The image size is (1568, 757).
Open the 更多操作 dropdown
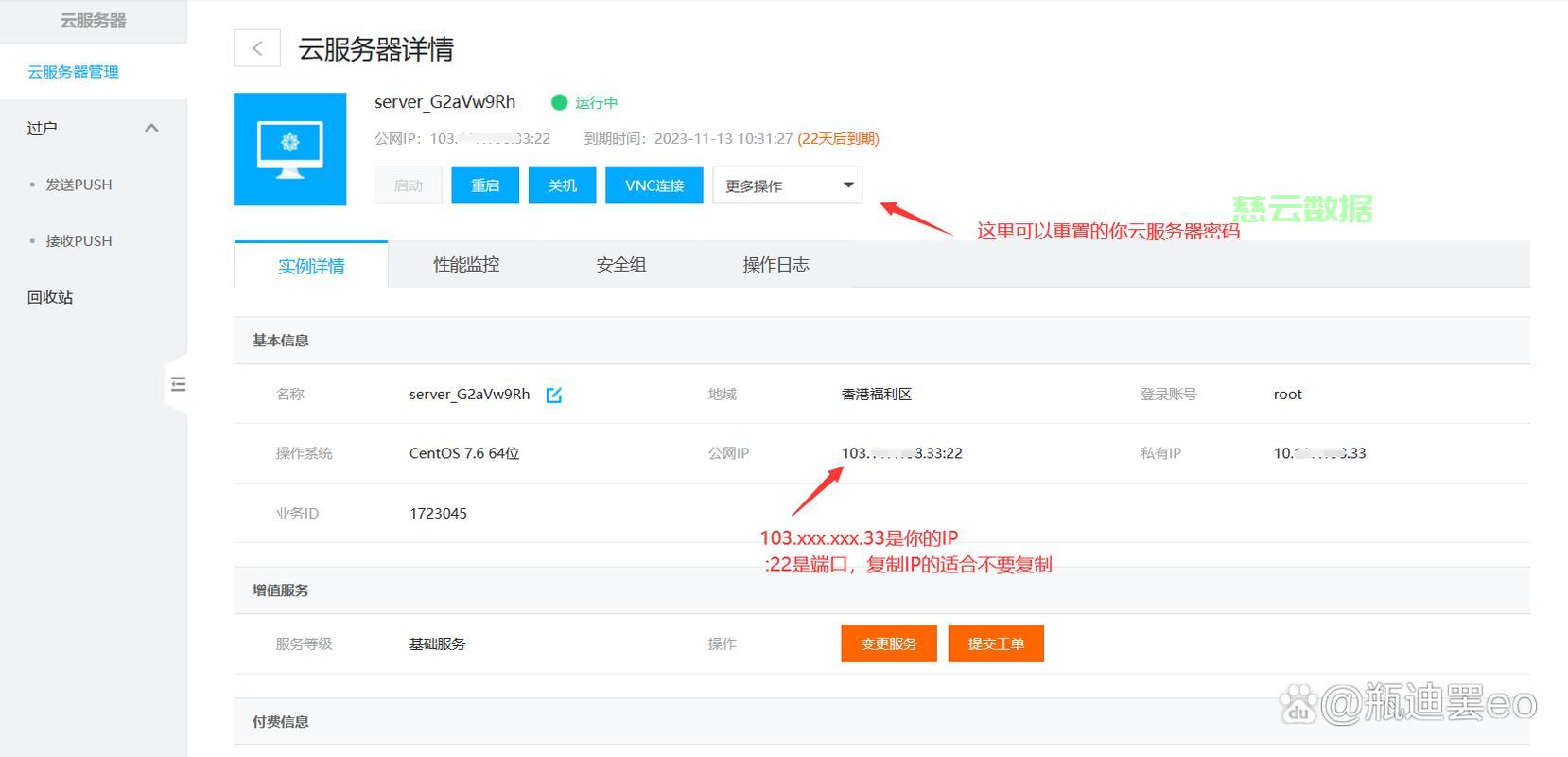coord(788,185)
